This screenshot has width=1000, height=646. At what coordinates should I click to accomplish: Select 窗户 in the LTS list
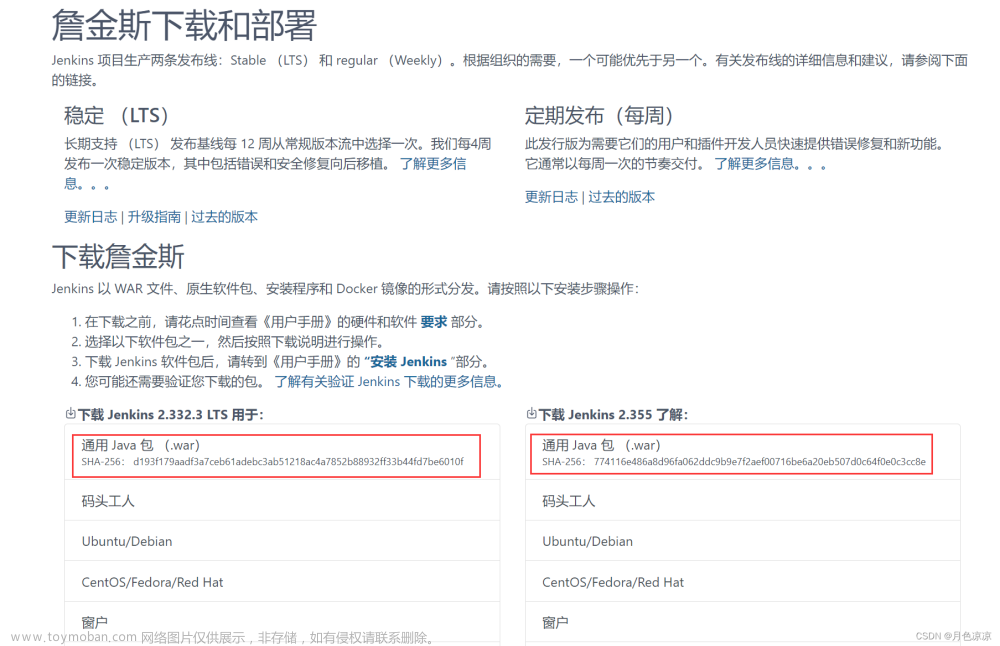pos(282,622)
